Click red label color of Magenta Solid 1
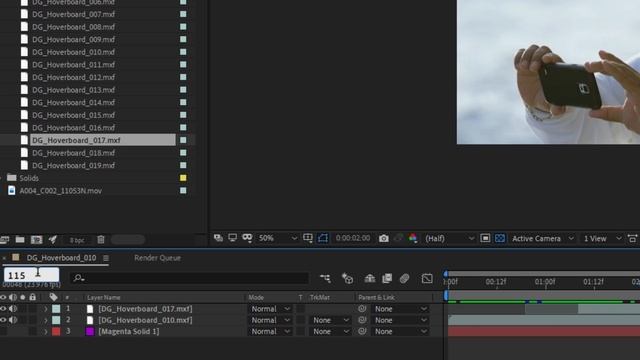Viewport: 640px width, 360px height. point(56,331)
